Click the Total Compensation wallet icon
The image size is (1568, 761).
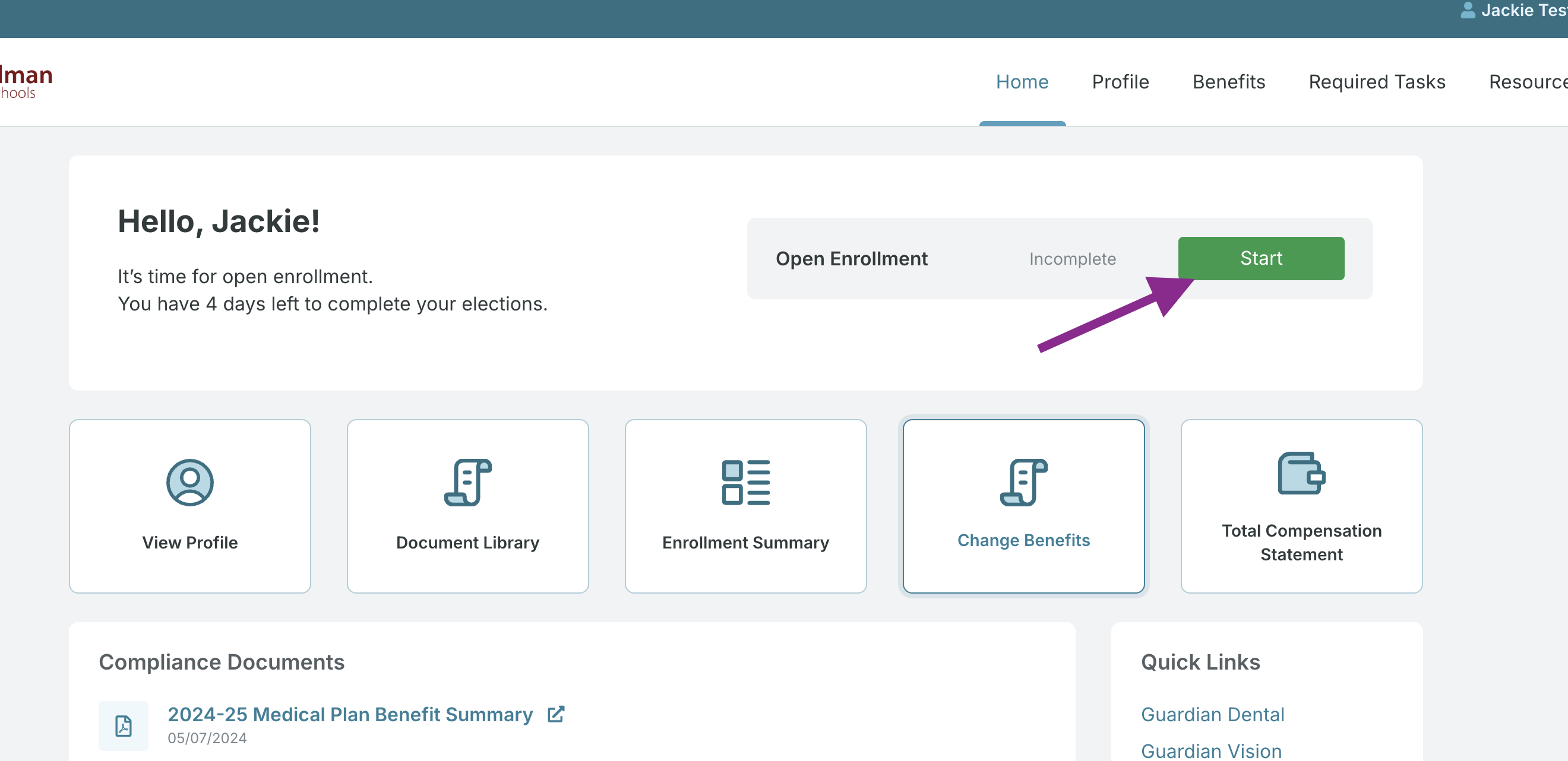click(x=1301, y=473)
